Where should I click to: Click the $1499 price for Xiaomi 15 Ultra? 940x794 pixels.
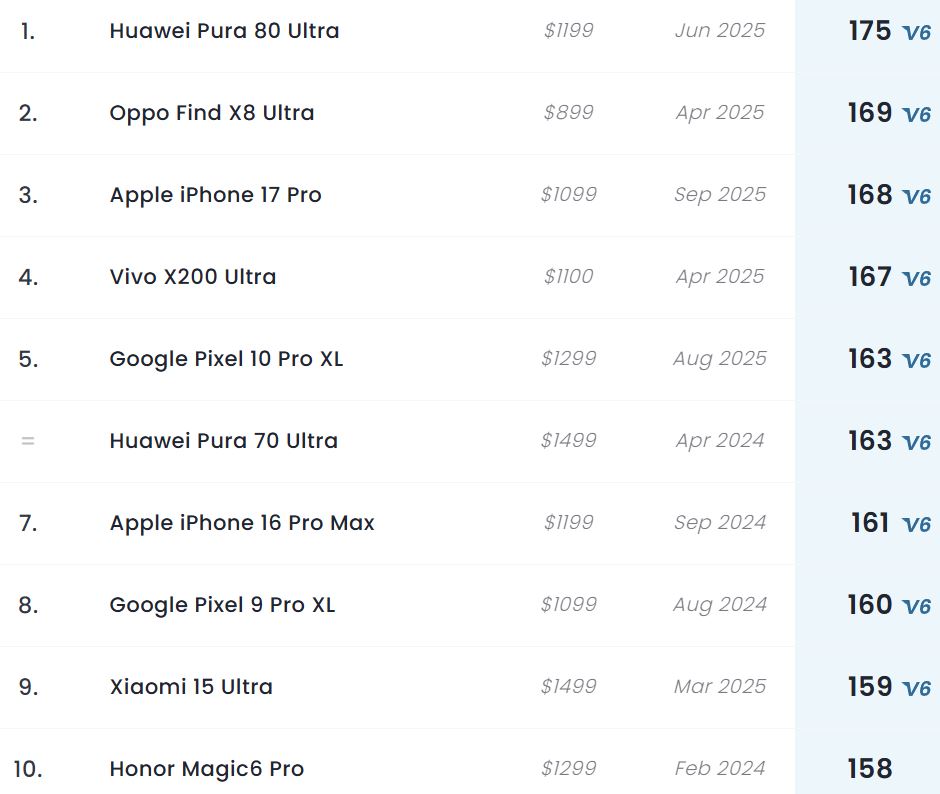pos(568,686)
